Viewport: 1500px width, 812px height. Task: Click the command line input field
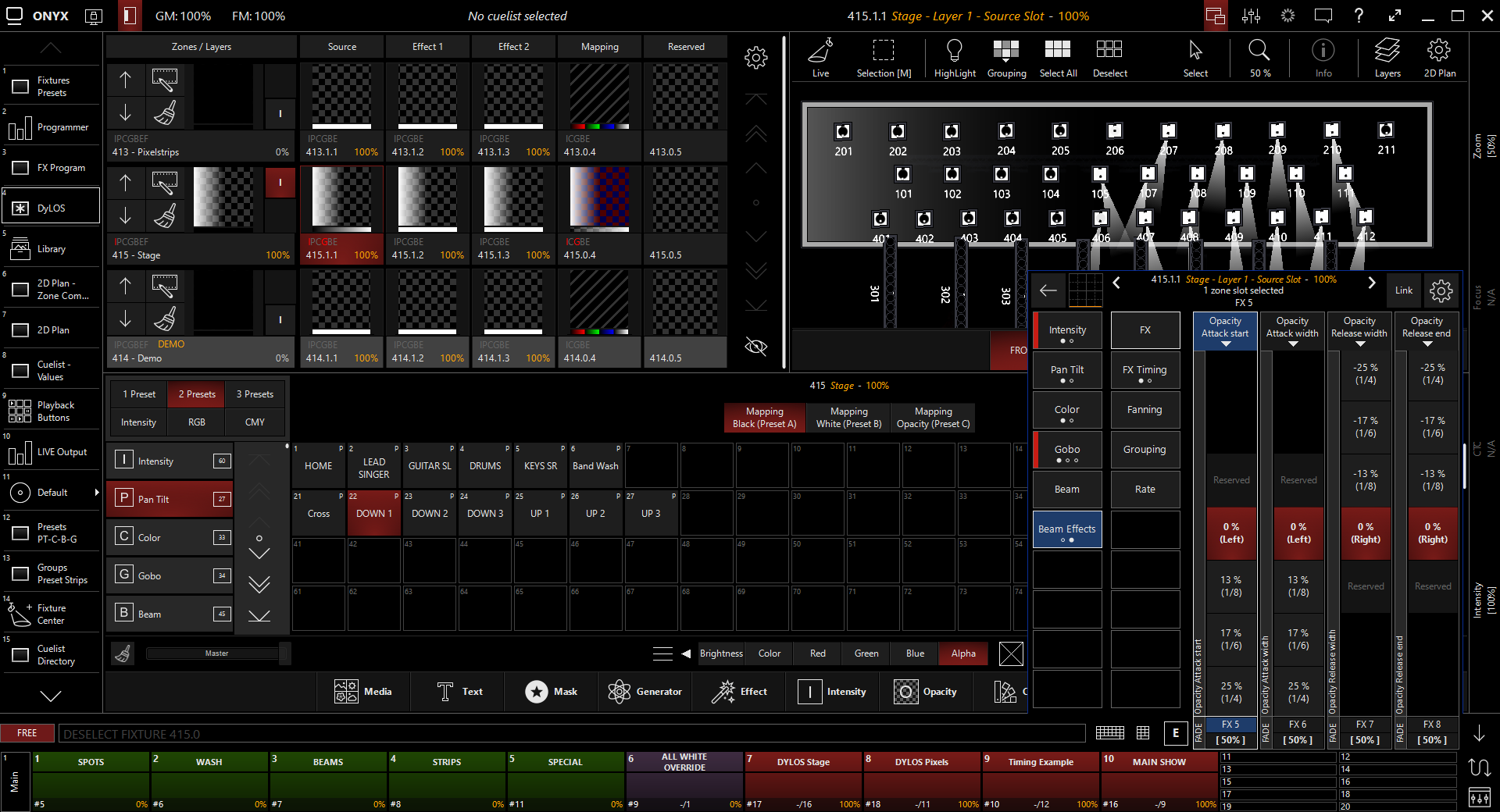pos(572,734)
